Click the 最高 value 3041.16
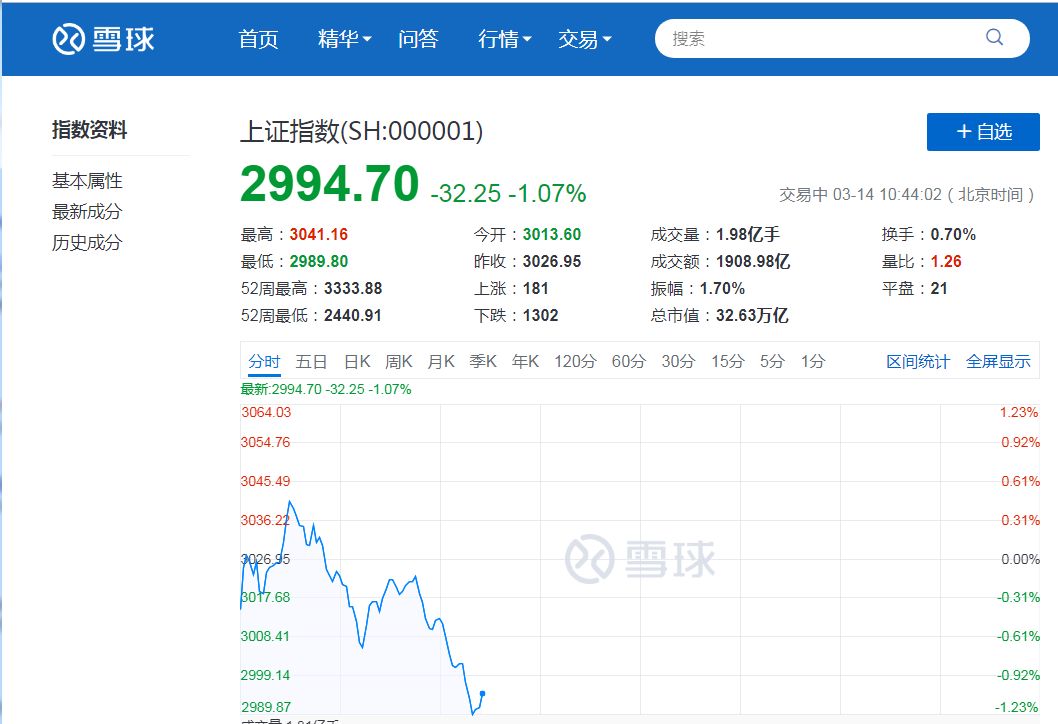The width and height of the screenshot is (1058, 724). pos(318,235)
